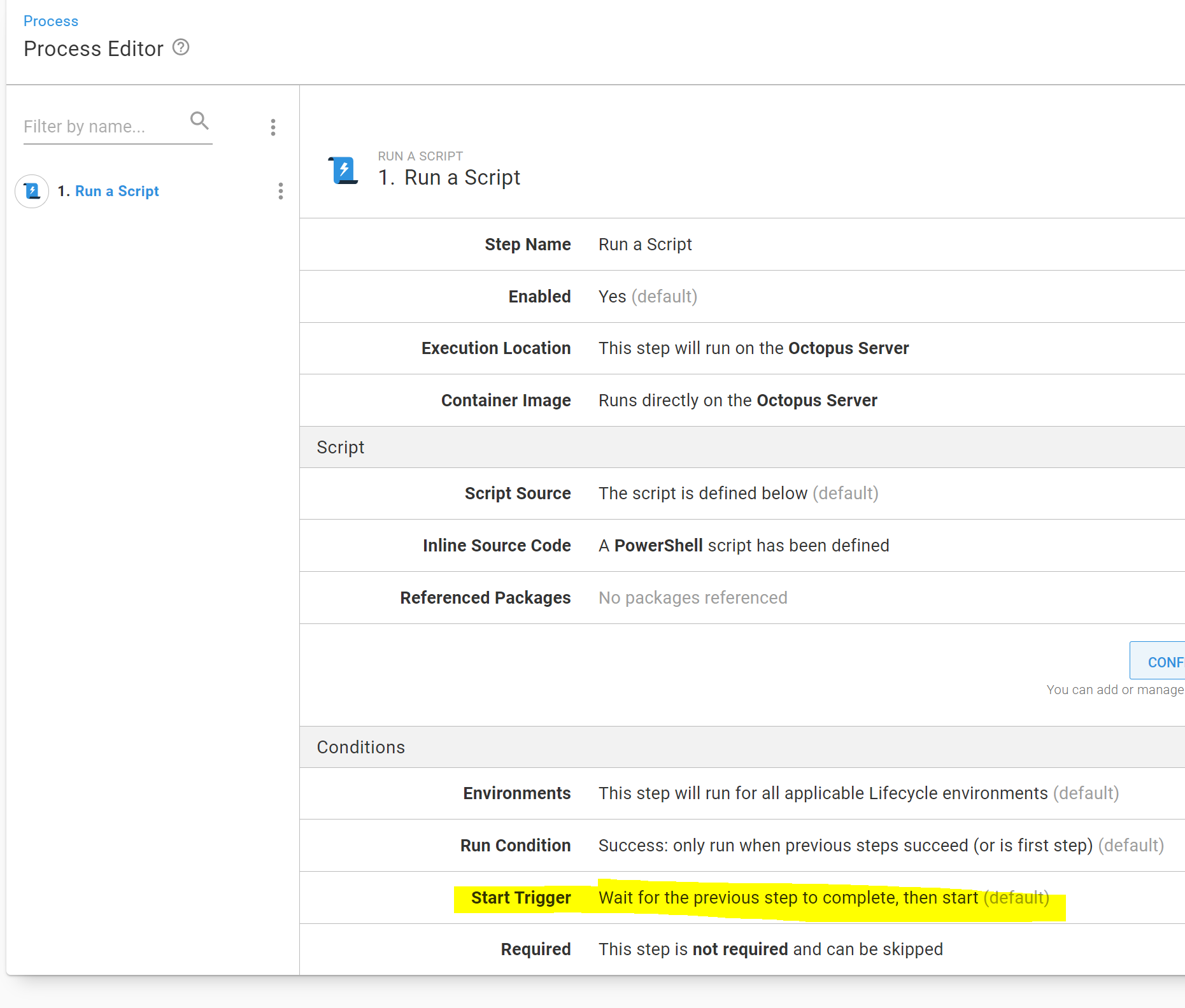Open the Inline Source Code PowerShell definition
The height and width of the screenshot is (1008, 1185).
coord(743,545)
